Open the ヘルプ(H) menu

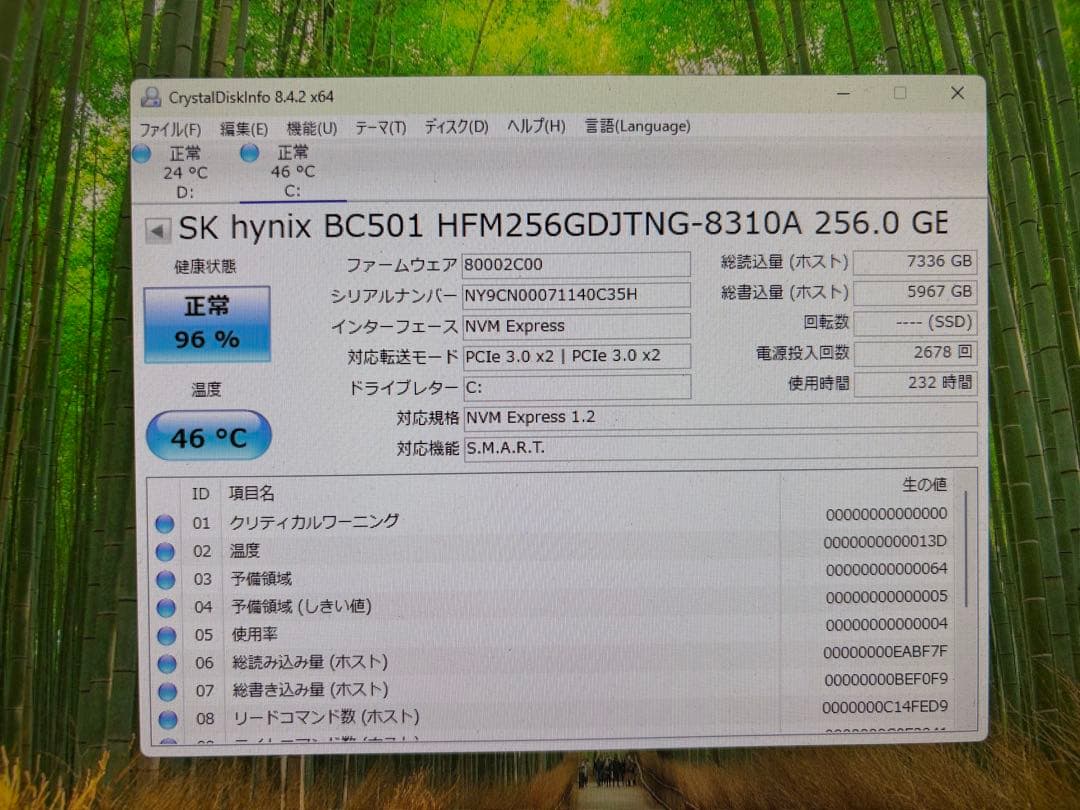tap(536, 126)
